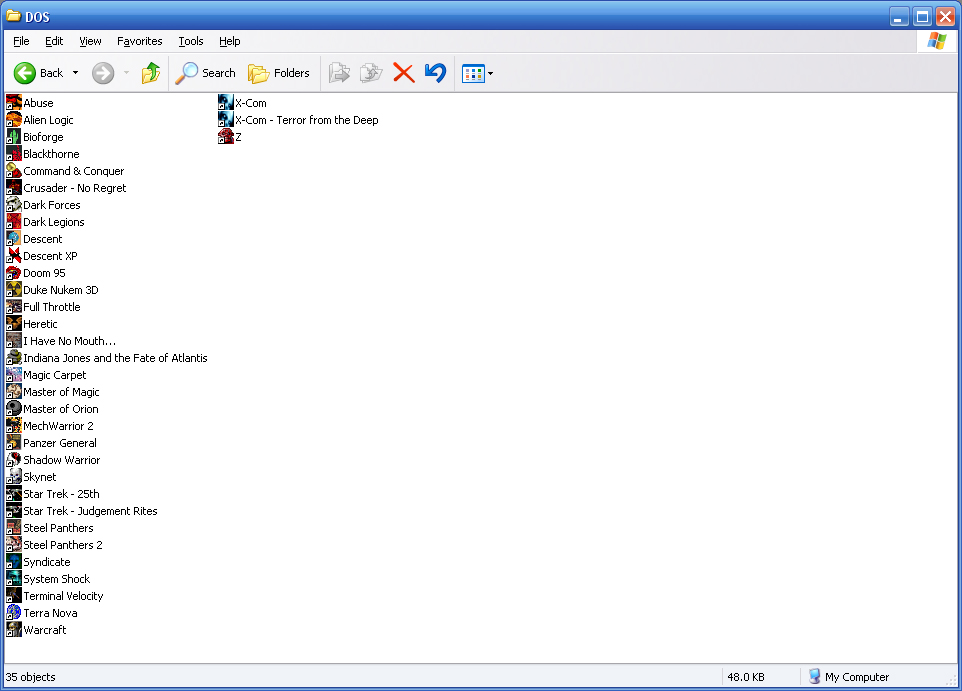Screen dimensions: 962x691
Task: Open the Help menu
Action: click(x=229, y=41)
